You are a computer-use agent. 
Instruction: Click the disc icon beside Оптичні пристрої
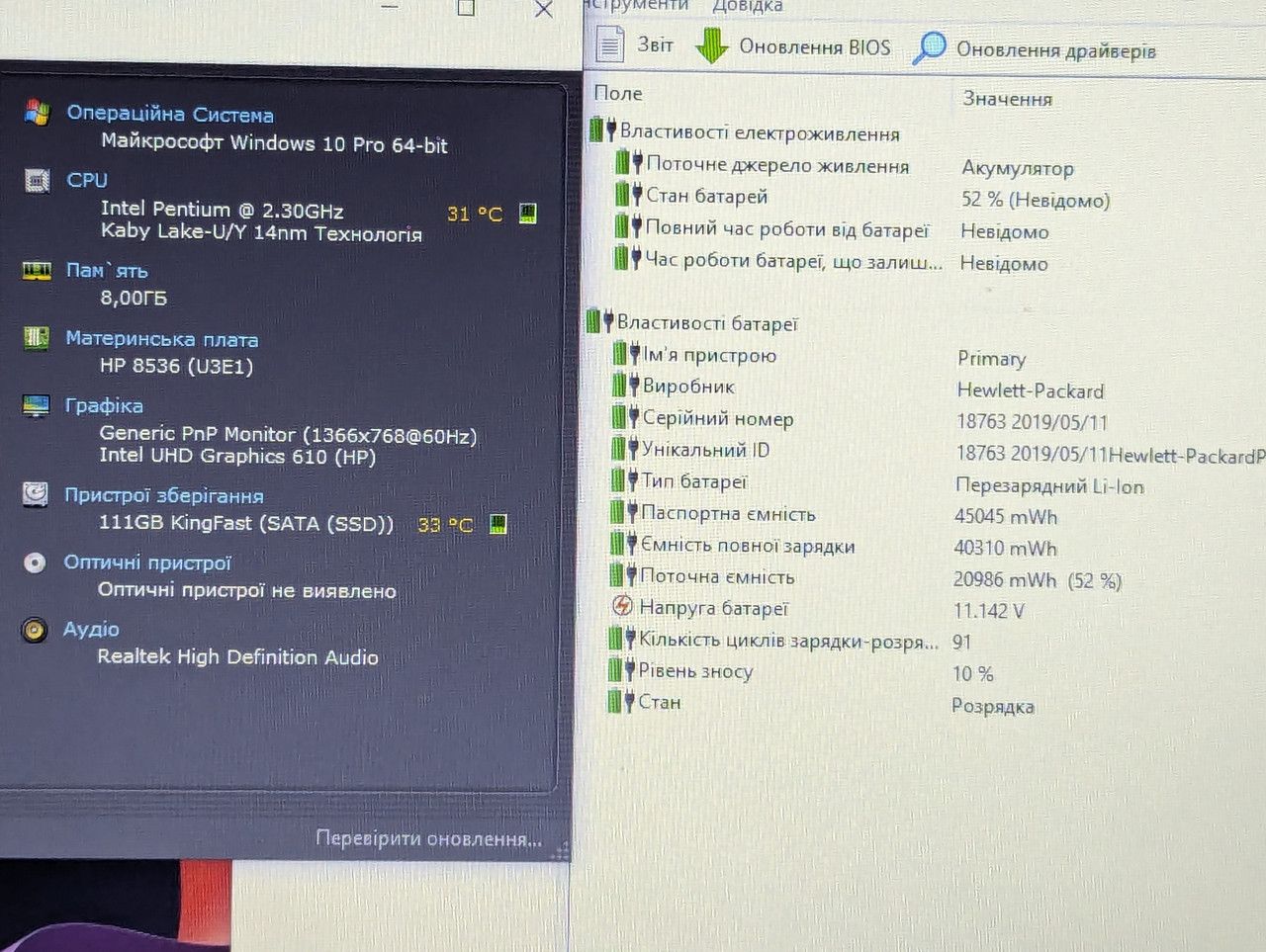35,563
